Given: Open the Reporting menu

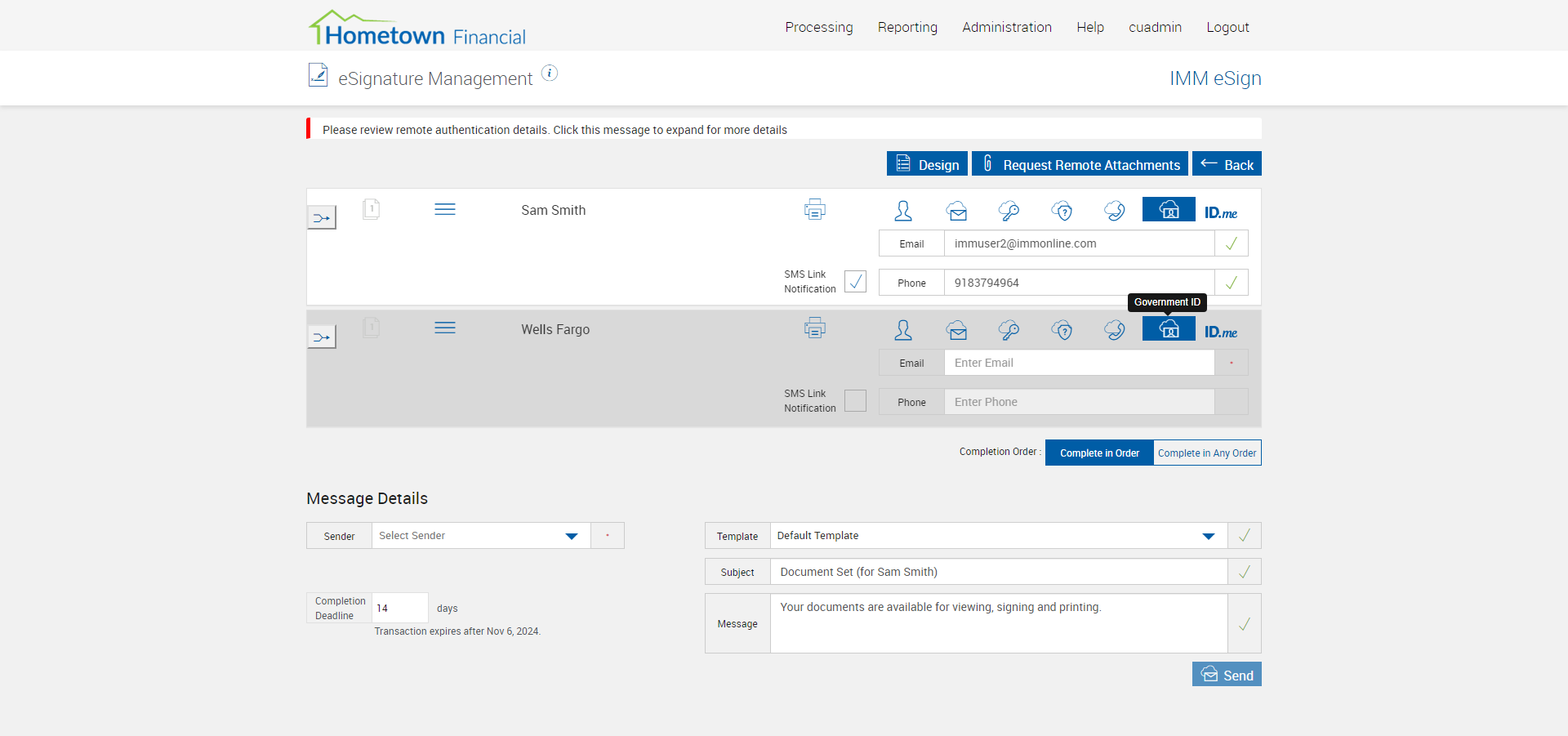Looking at the screenshot, I should (907, 27).
